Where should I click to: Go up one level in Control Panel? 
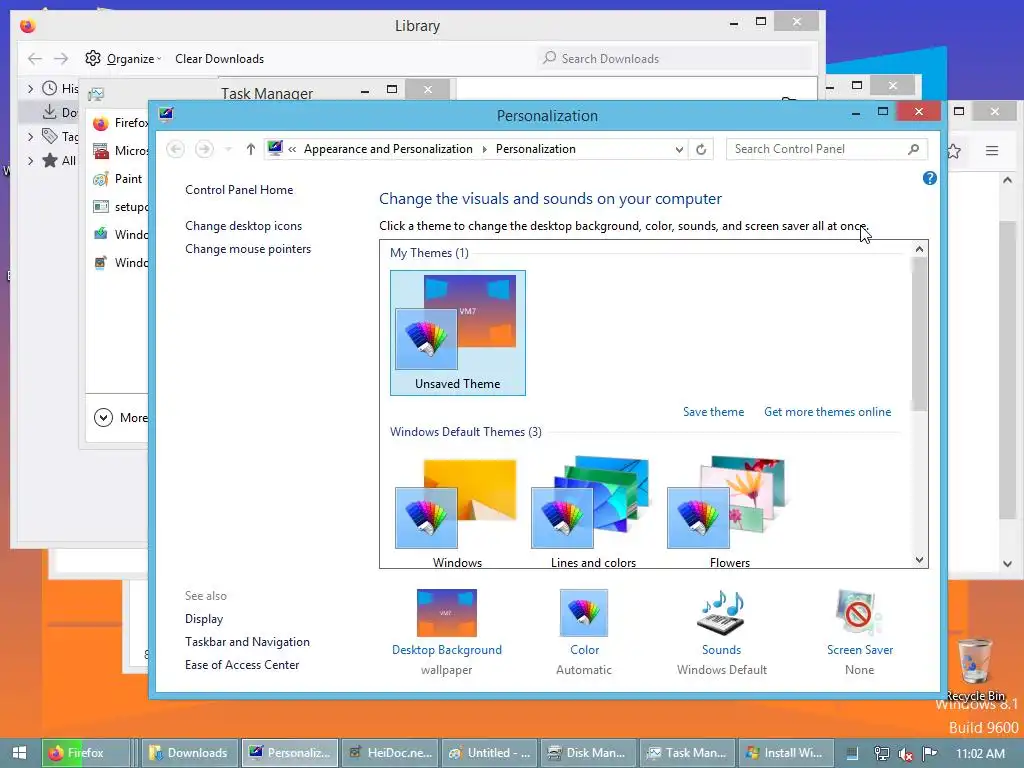[x=251, y=150]
